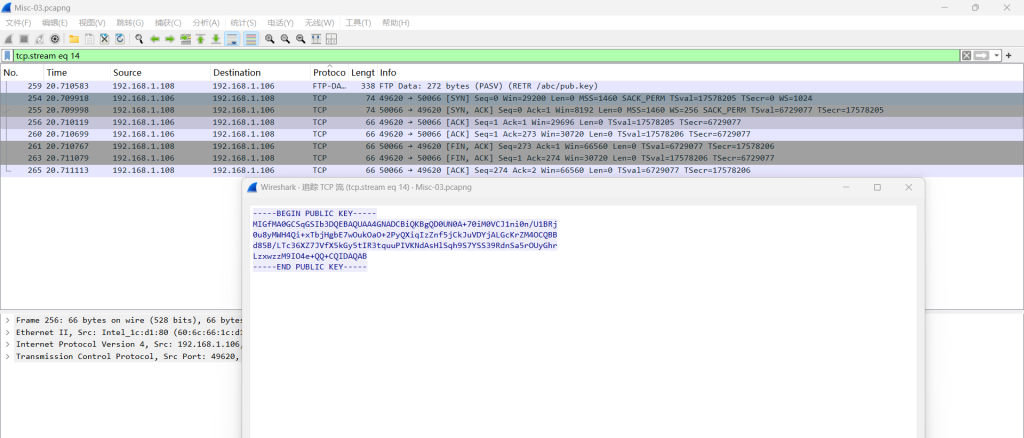This screenshot has width=1024, height=438.
Task: Expand the Frame 256 tree row
Action: click(x=8, y=320)
